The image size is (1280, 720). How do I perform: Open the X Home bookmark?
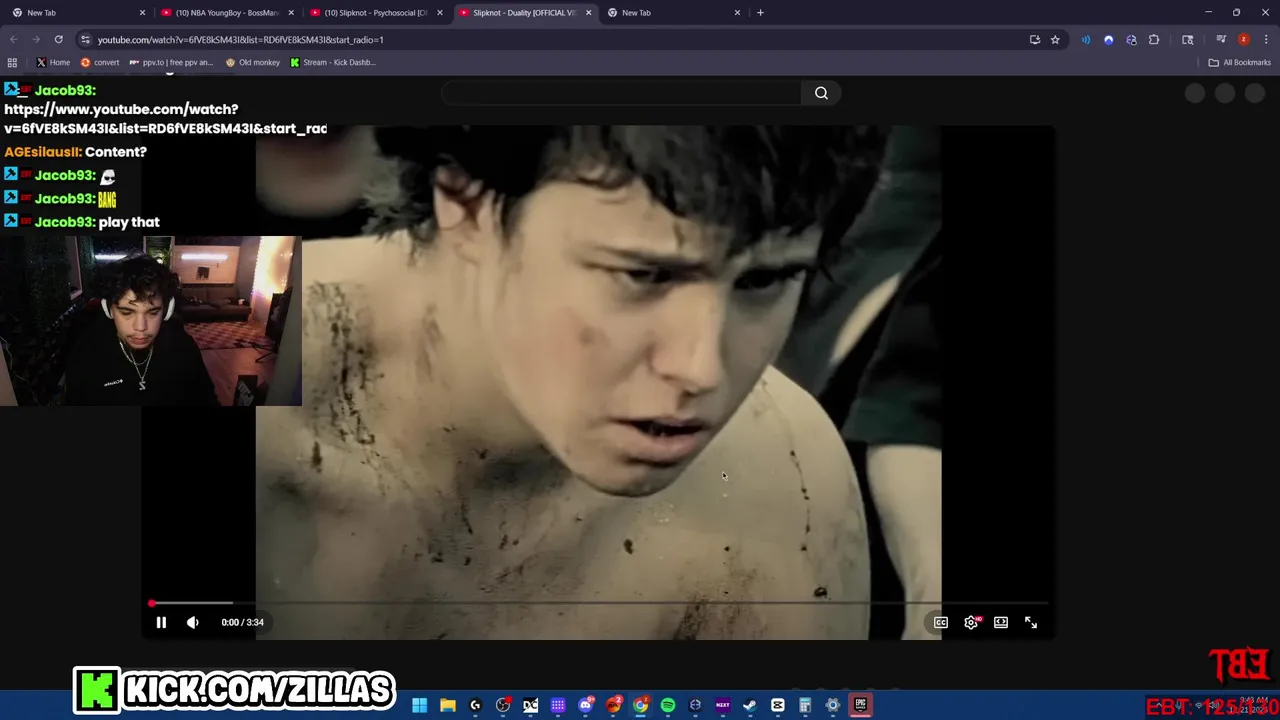click(x=53, y=62)
